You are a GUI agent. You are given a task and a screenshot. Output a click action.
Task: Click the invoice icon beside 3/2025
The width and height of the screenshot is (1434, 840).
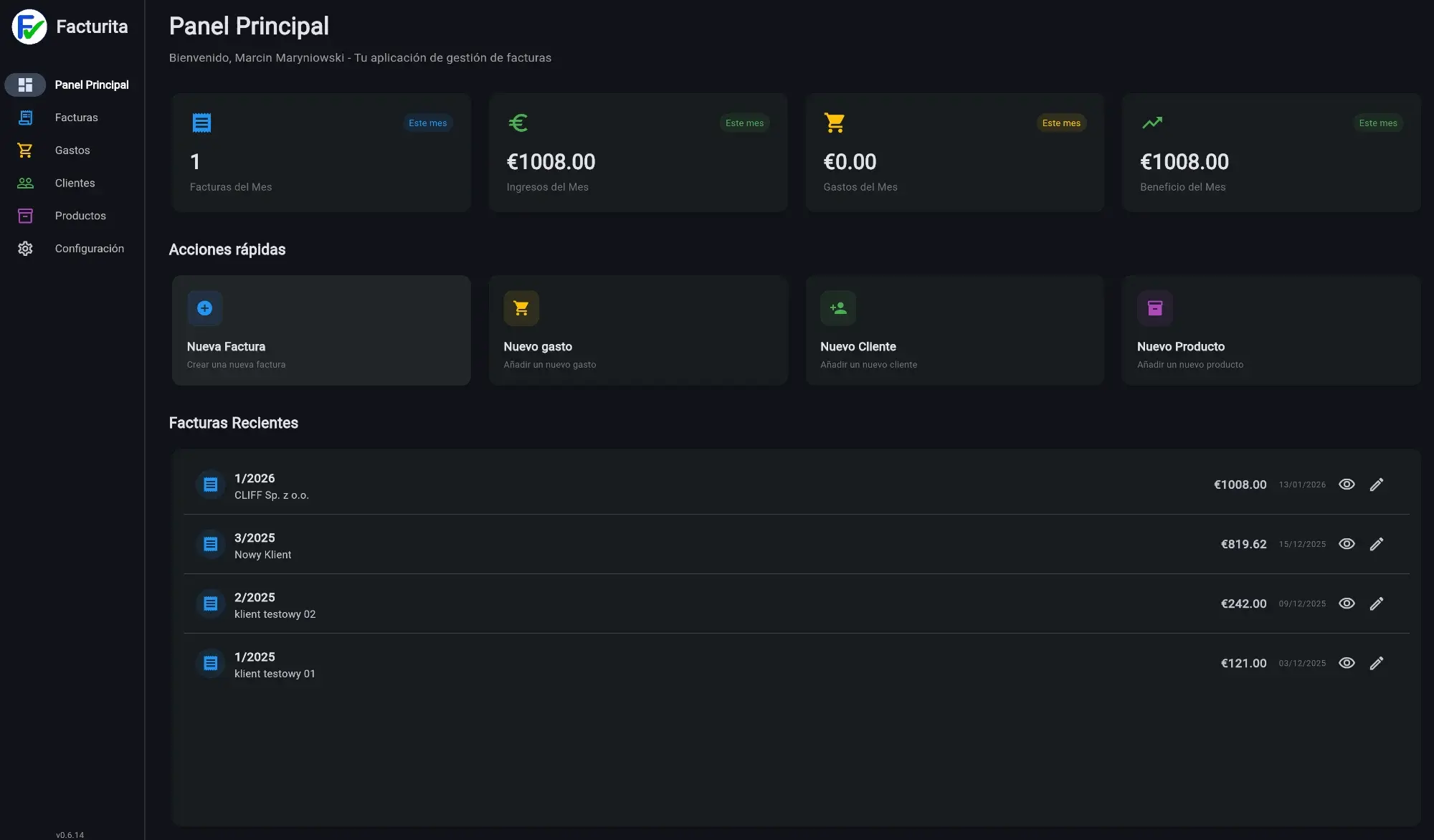(x=210, y=544)
